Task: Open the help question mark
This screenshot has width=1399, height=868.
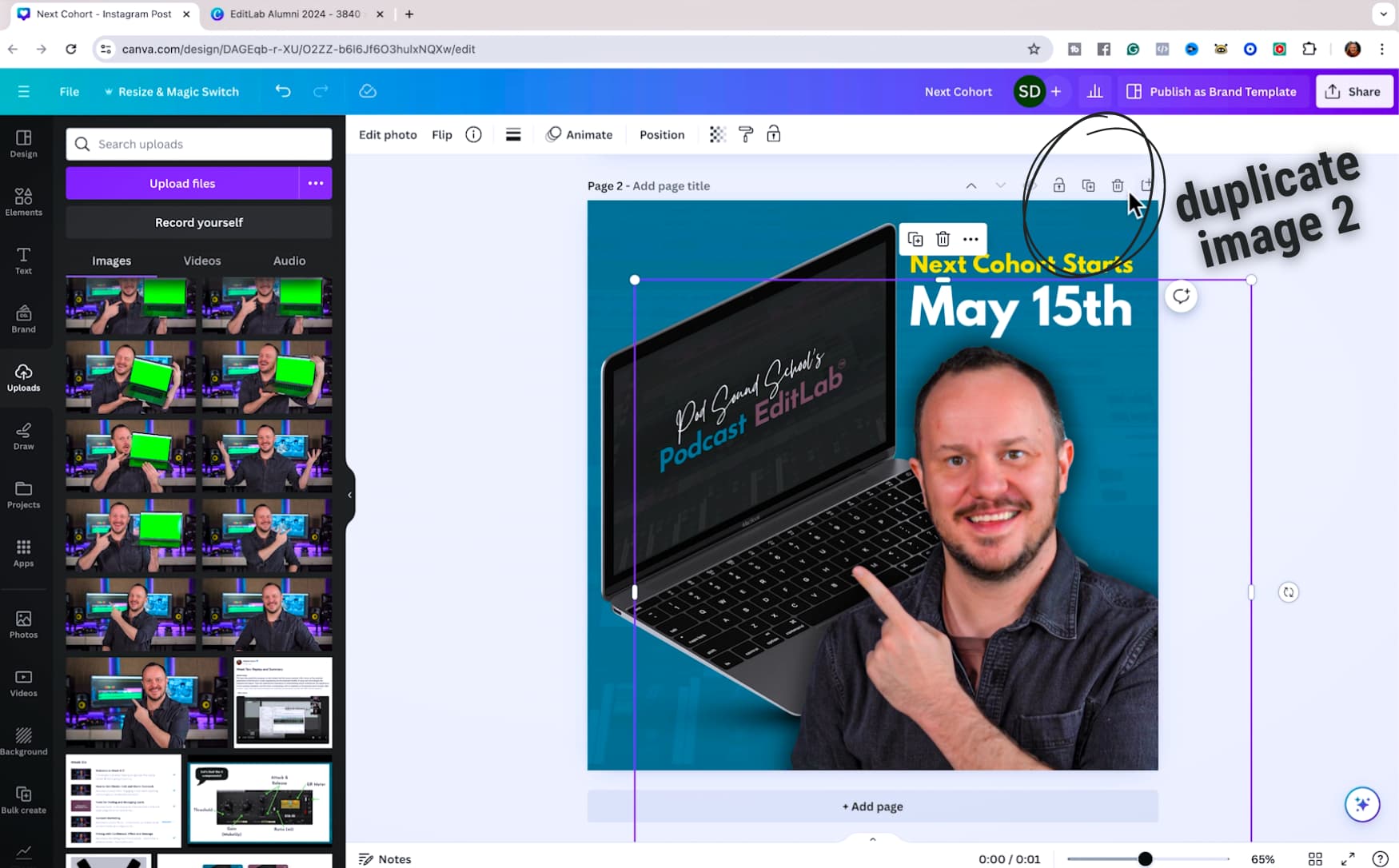Action: point(1380,859)
